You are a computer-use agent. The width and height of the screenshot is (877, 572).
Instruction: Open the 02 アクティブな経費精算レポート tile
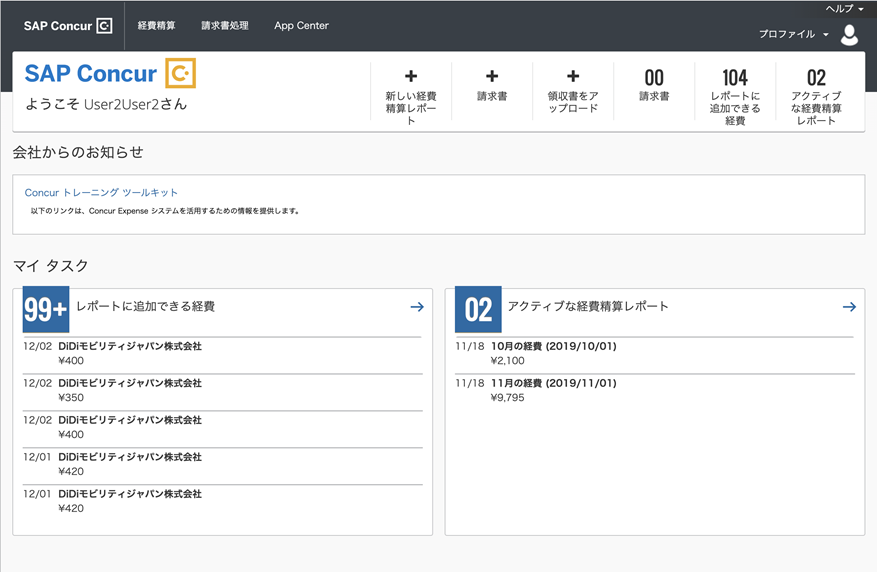(816, 96)
